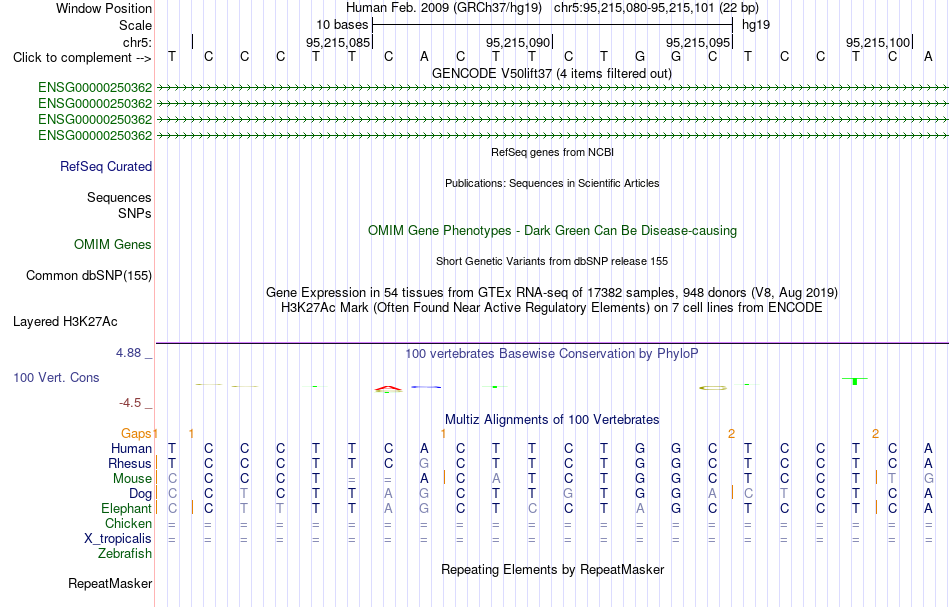Open '100 vertebrates Basewise Conservation by PhyloP' title
This screenshot has height=607, width=950.
(x=552, y=353)
